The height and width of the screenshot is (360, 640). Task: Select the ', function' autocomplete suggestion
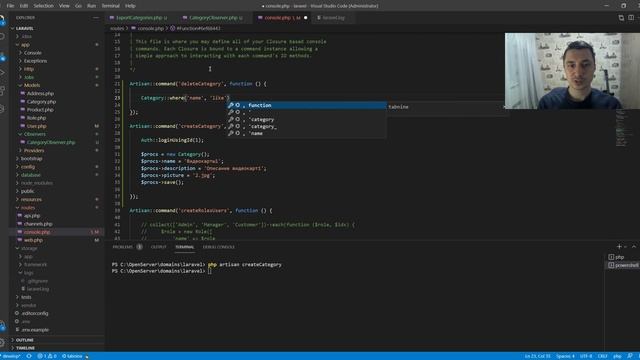(307, 105)
